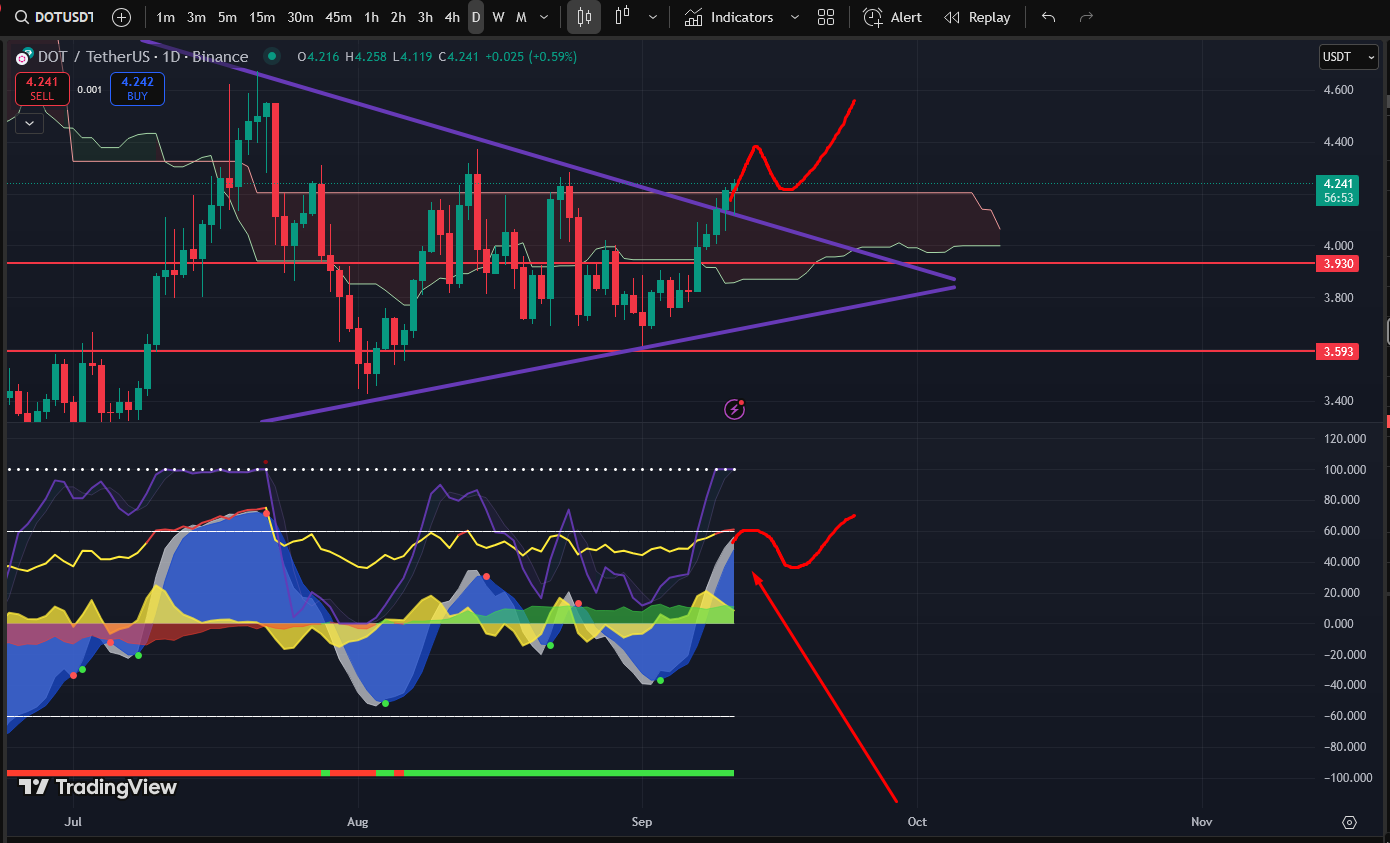Switch to the 15m timeframe
The width and height of the screenshot is (1390, 843).
[x=262, y=17]
